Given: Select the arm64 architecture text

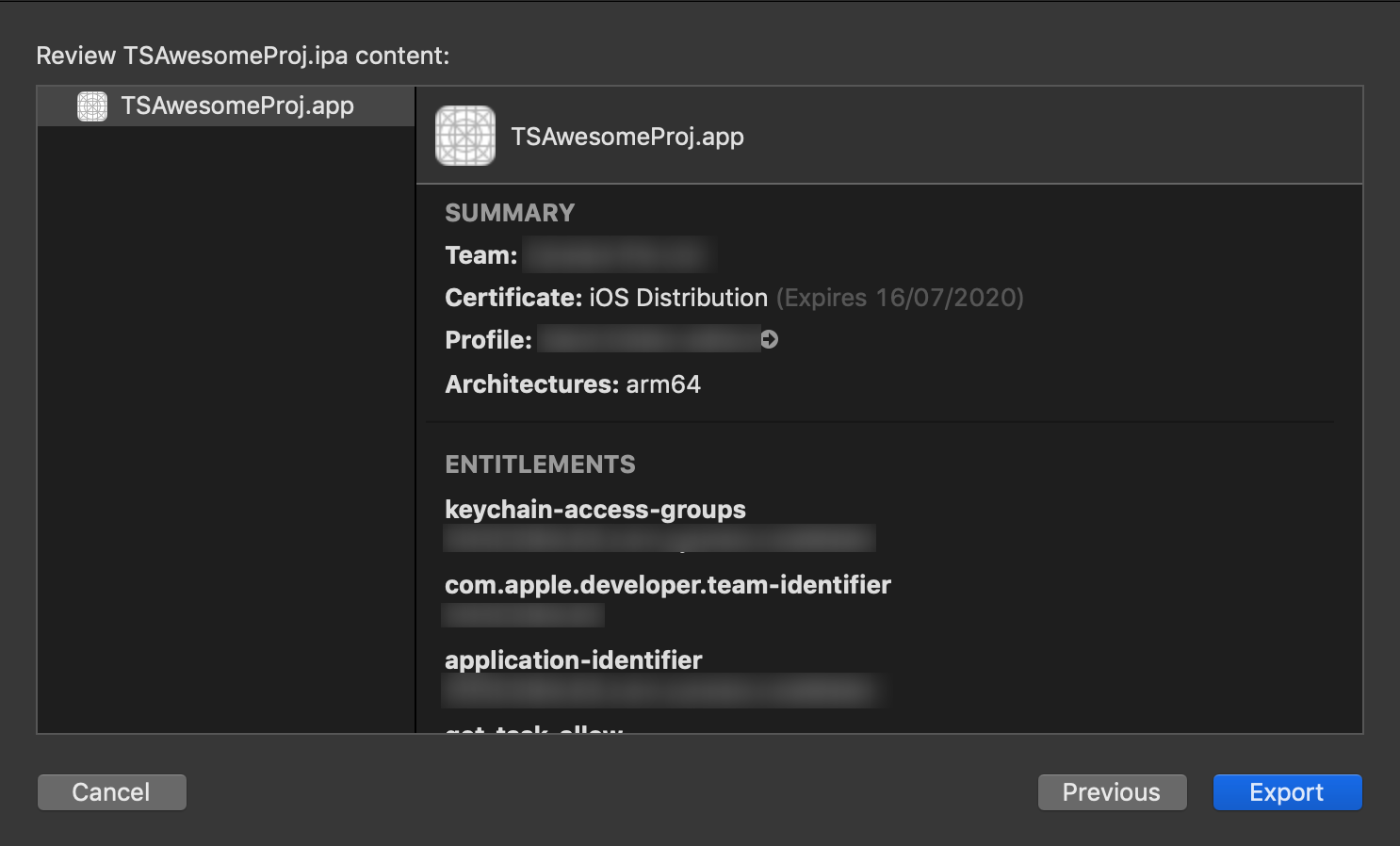Looking at the screenshot, I should [x=662, y=383].
